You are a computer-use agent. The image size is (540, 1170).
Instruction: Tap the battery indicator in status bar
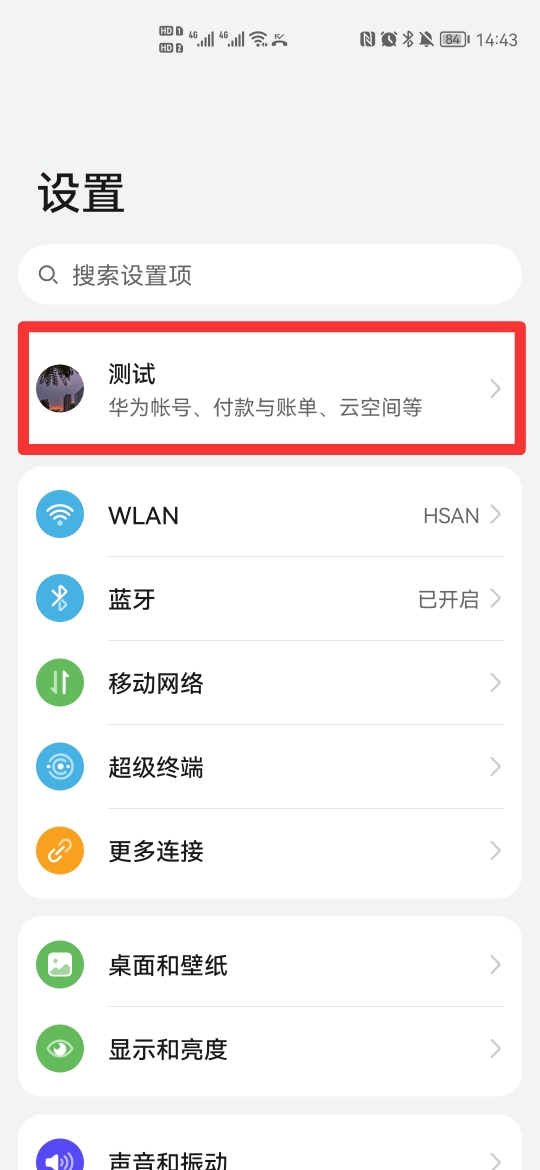tap(452, 40)
